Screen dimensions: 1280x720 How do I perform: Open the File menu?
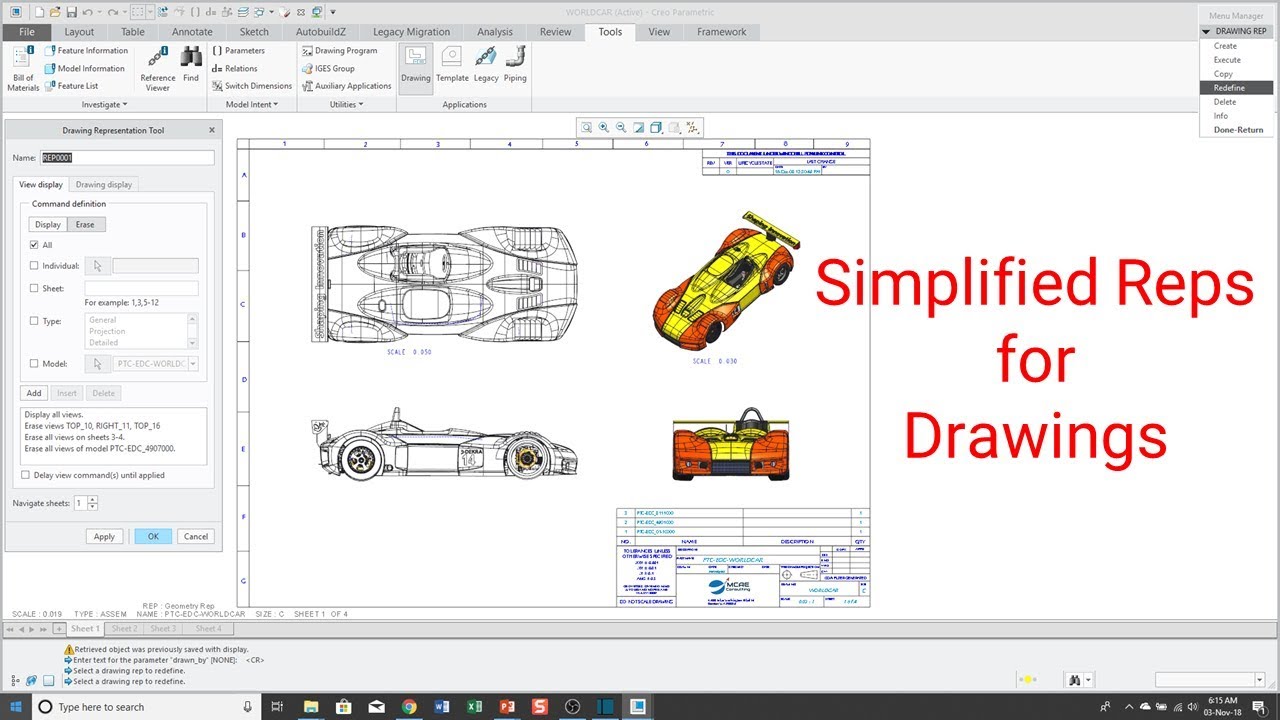click(27, 32)
